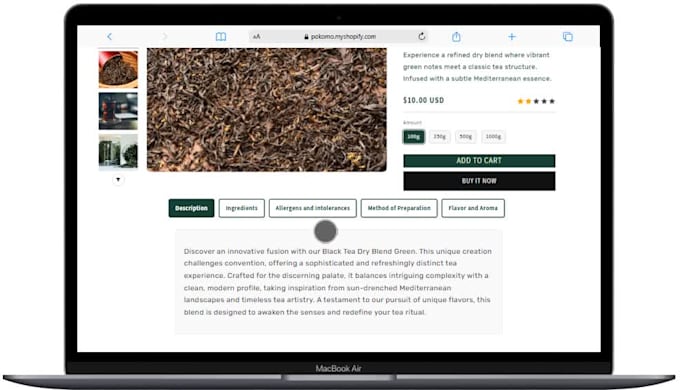Click the Amount label
Viewport: 680px width, 390px height.
[412, 123]
